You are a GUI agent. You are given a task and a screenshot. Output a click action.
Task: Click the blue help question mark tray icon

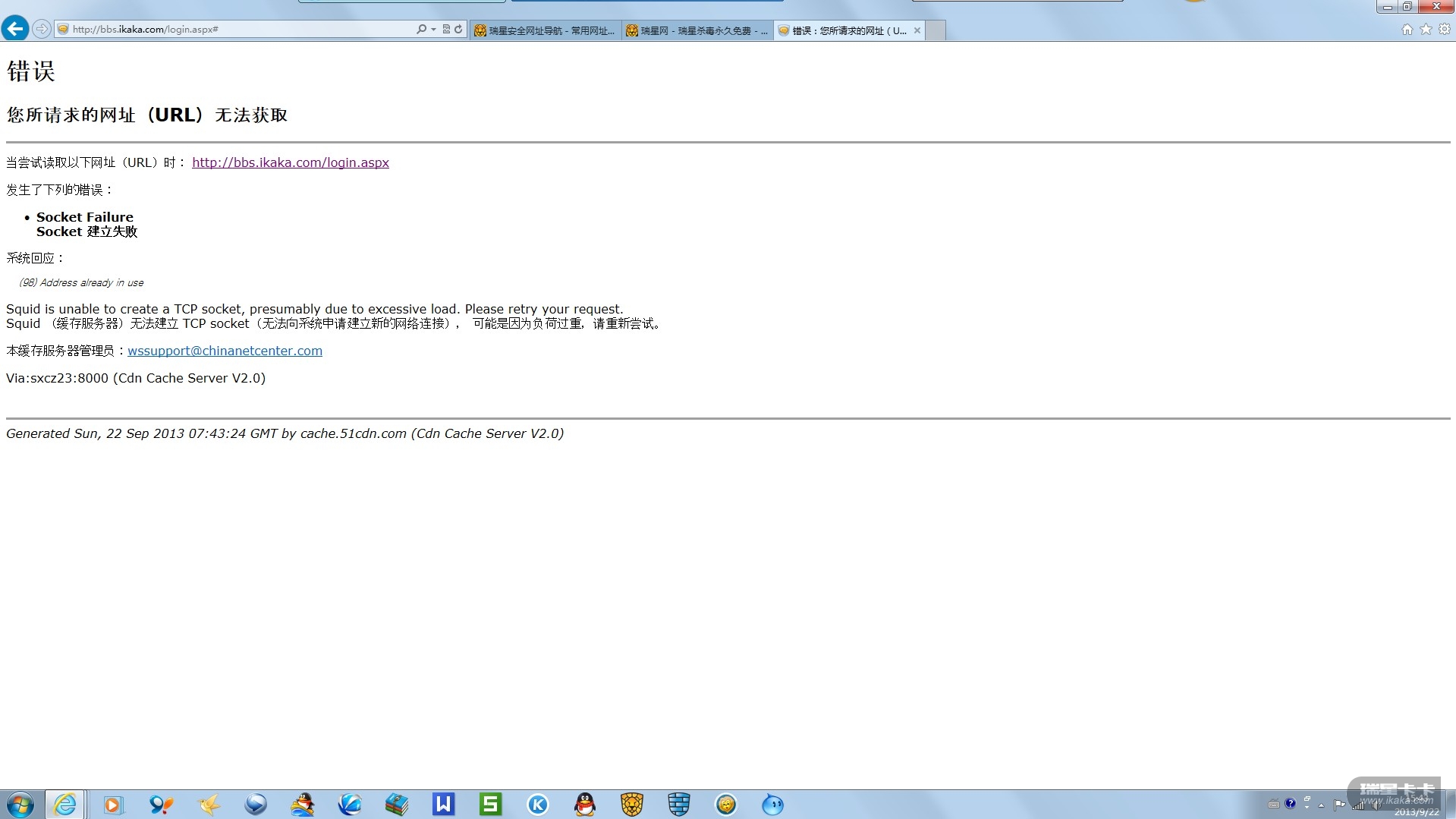coord(1290,804)
